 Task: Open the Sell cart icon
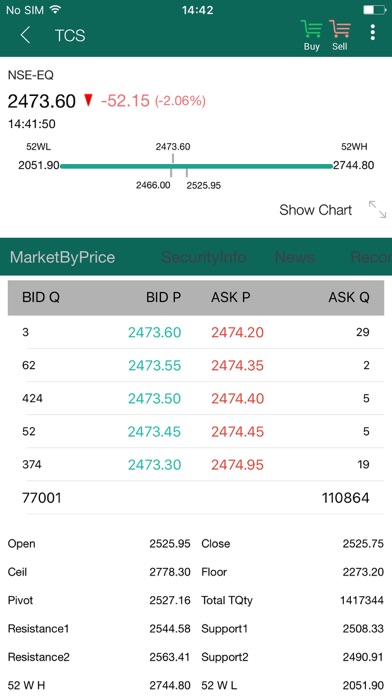(x=340, y=36)
